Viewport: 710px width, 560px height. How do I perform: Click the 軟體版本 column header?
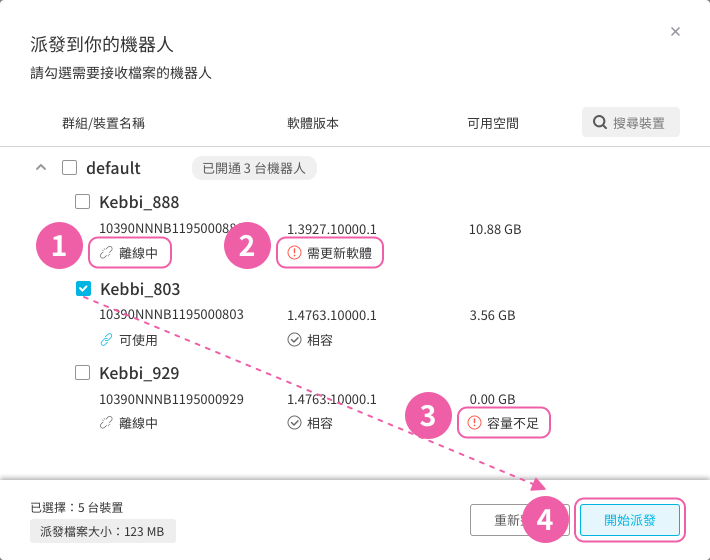pyautogui.click(x=313, y=123)
